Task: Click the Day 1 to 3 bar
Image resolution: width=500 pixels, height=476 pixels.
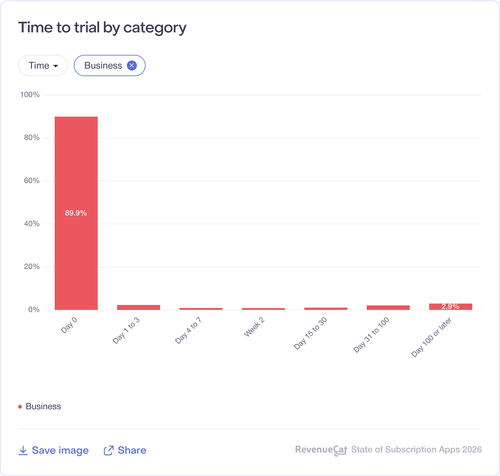Action: (138, 307)
